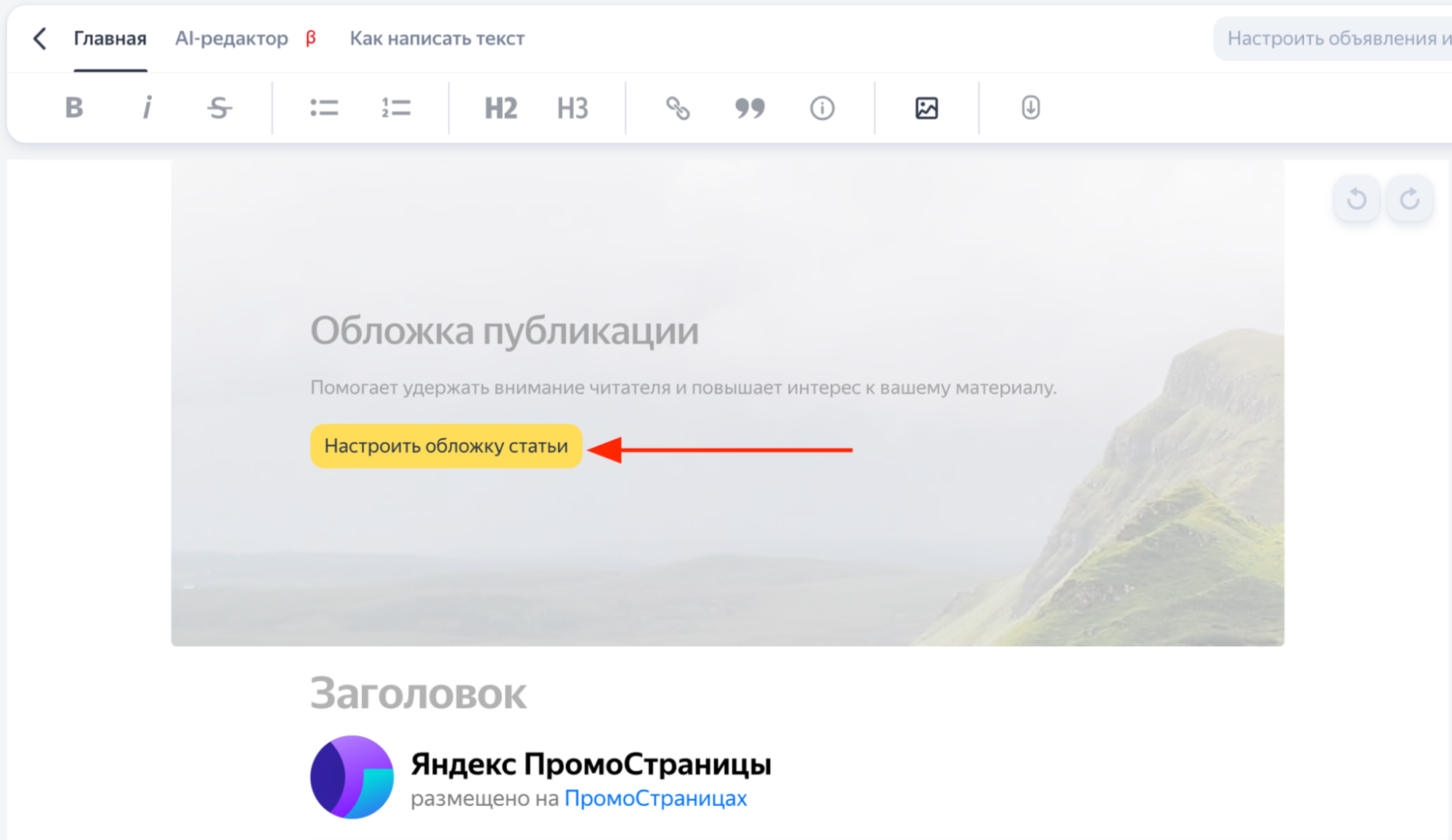1452x840 pixels.
Task: Undo the last action
Action: click(x=1356, y=199)
